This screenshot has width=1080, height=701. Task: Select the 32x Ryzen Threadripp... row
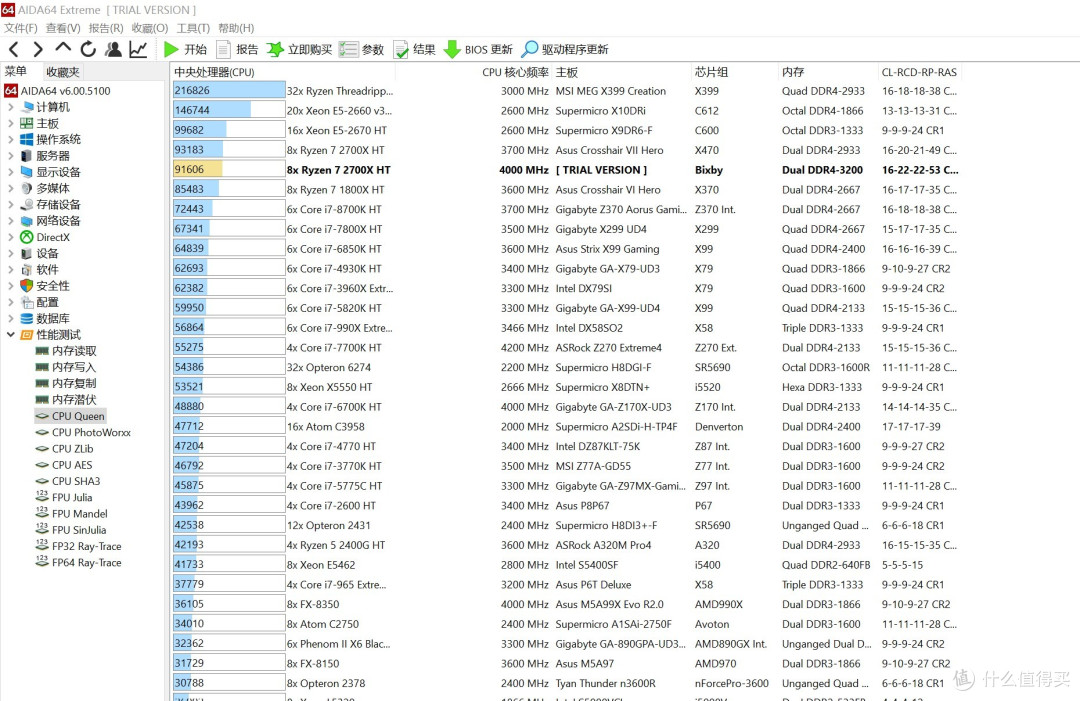pyautogui.click(x=565, y=91)
